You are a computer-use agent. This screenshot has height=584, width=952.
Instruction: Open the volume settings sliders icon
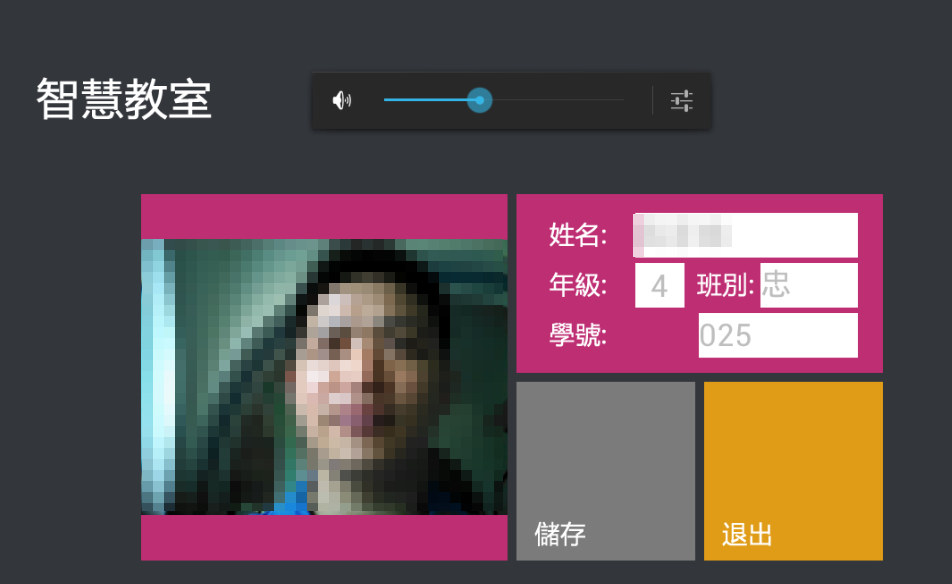(682, 100)
